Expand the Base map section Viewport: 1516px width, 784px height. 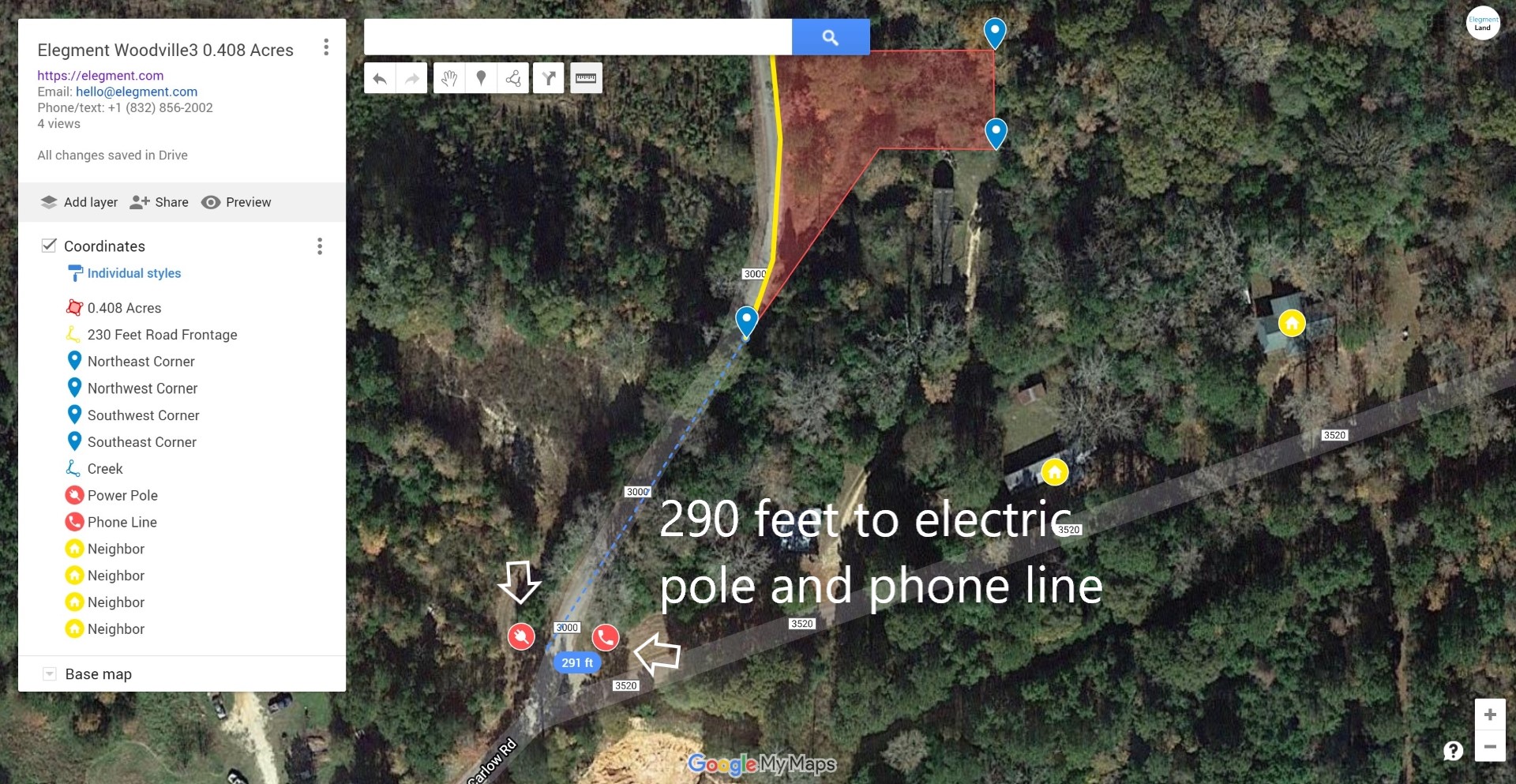click(50, 673)
